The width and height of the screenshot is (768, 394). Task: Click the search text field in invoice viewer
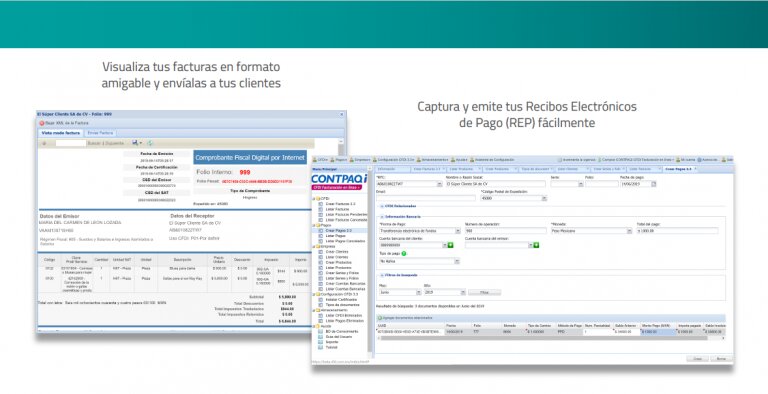(x=71, y=143)
